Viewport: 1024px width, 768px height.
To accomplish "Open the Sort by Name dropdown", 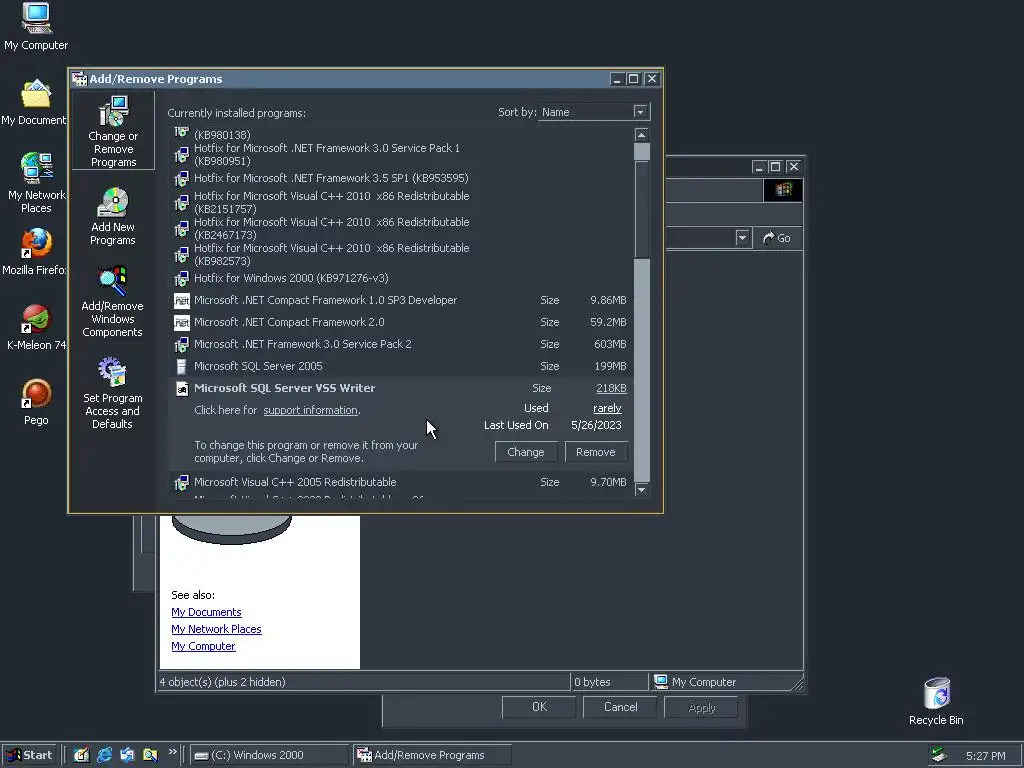I will pos(640,112).
